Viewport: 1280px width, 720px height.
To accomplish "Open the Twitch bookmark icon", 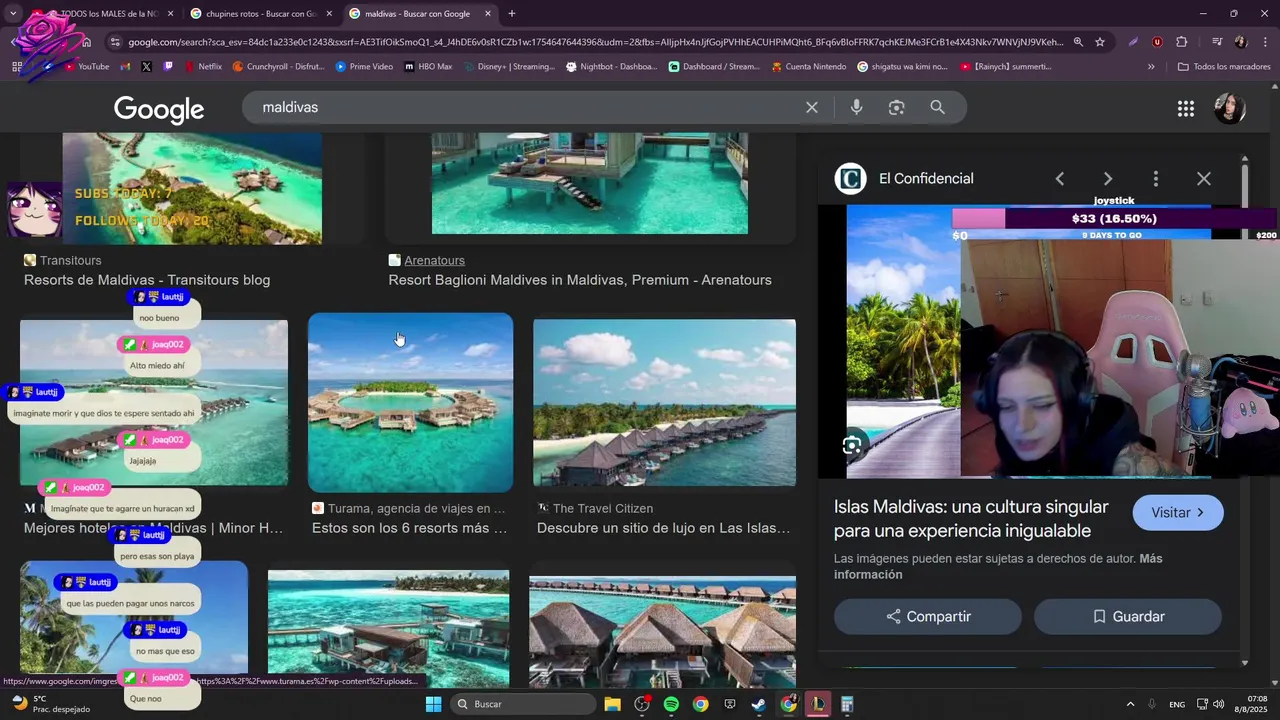I will tap(168, 67).
